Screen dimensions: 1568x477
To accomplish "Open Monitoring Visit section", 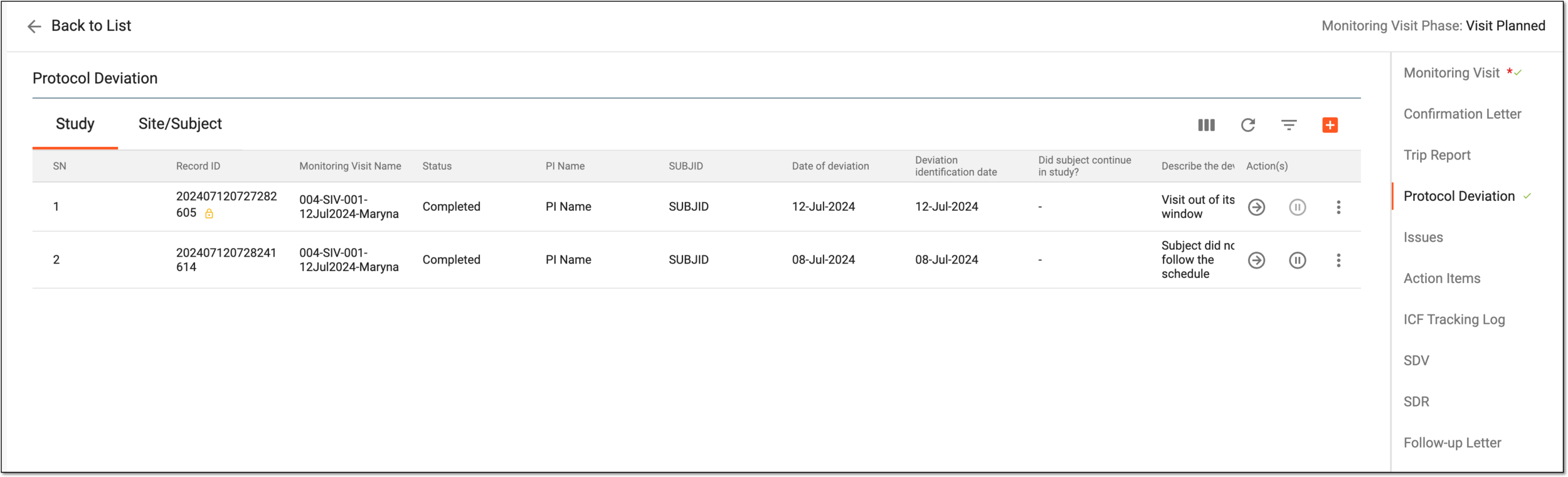I will tap(1451, 73).
